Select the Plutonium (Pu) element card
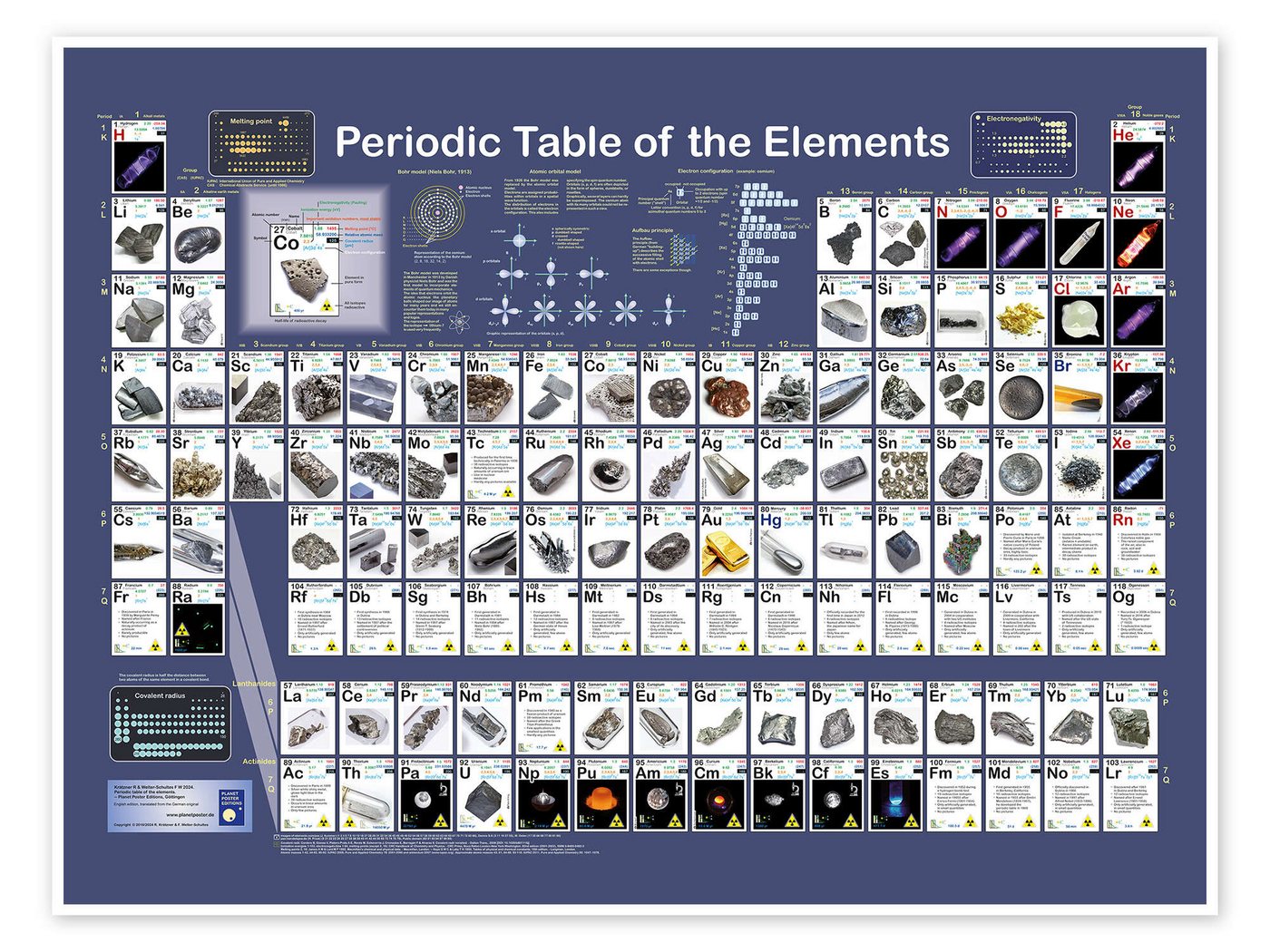This screenshot has height=952, width=1270. (x=603, y=794)
